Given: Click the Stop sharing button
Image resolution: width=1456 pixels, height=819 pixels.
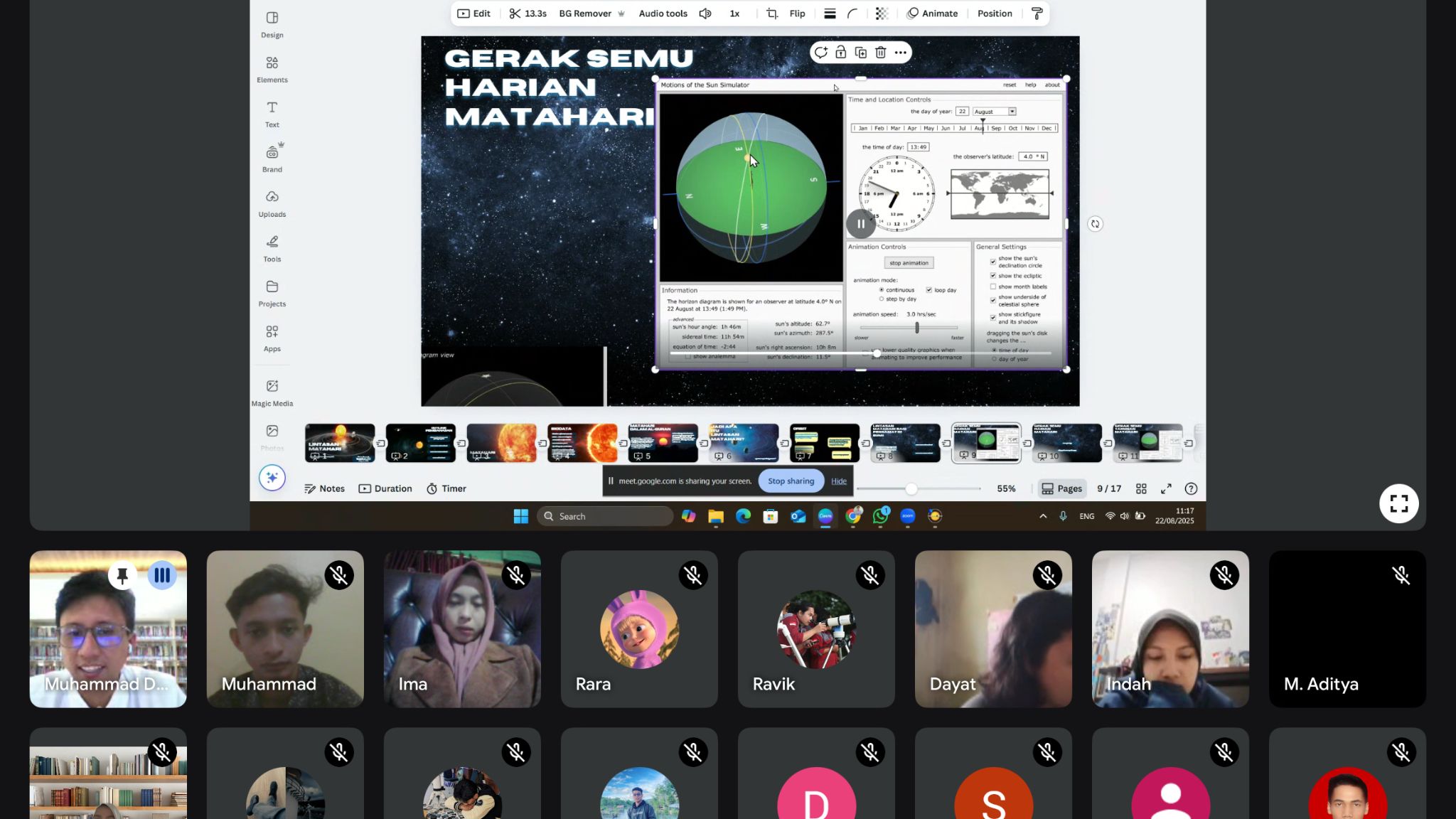Looking at the screenshot, I should 791,481.
